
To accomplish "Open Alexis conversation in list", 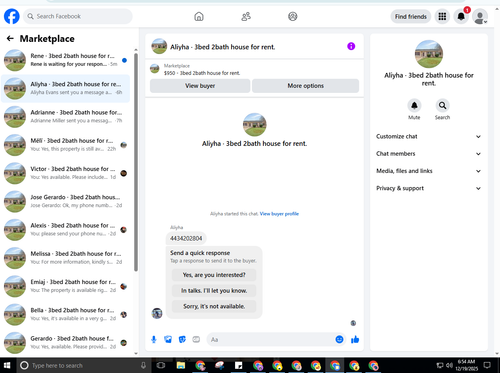I will pos(66,230).
